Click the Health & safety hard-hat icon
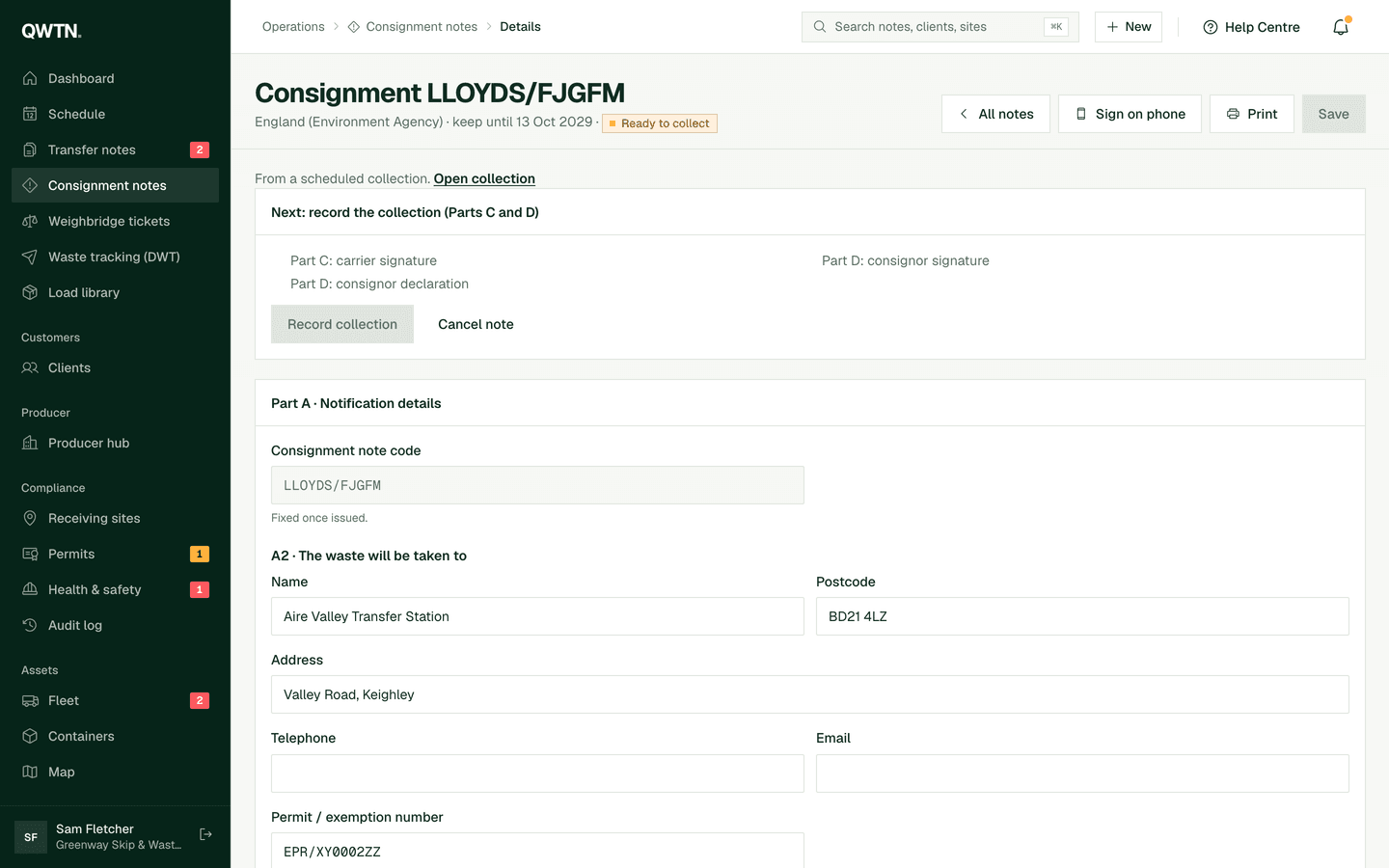 (30, 589)
